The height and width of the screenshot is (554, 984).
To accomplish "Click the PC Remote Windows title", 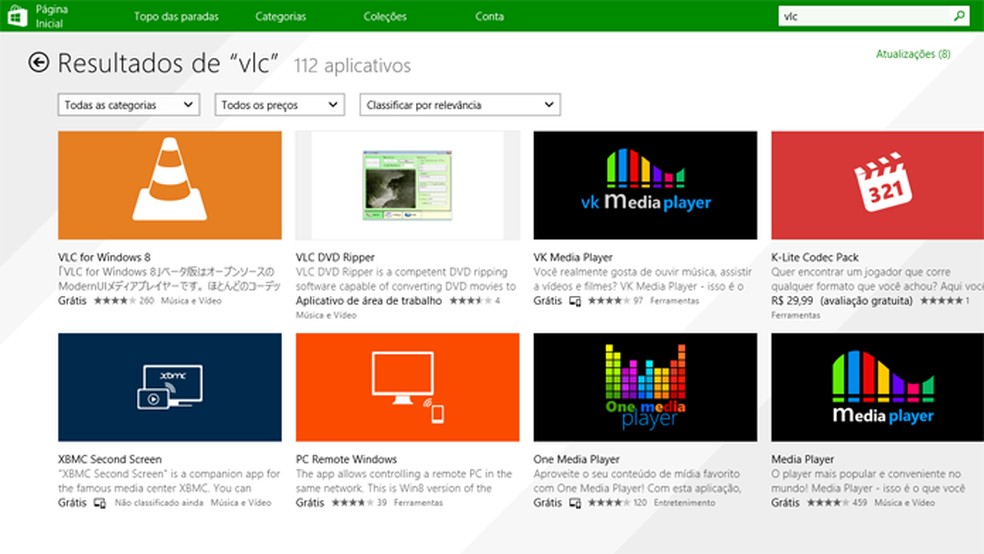I will coord(346,459).
